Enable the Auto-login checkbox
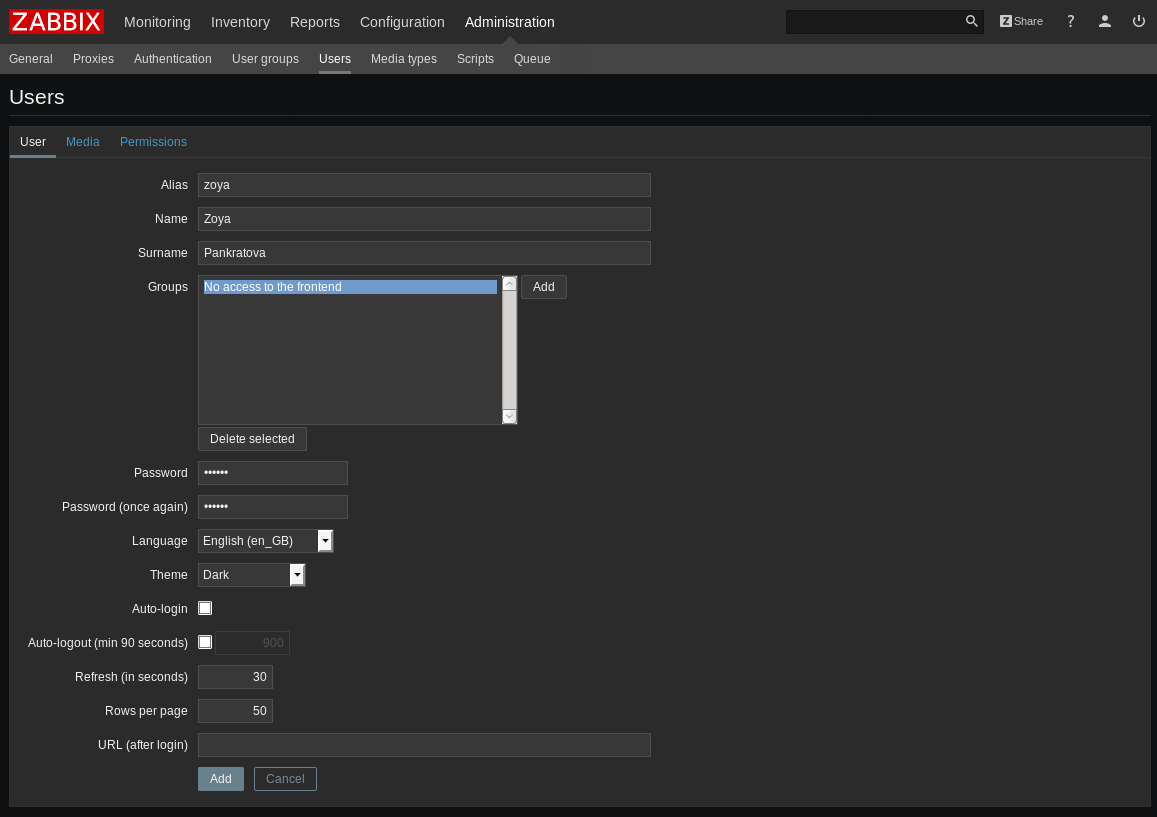 [x=205, y=608]
